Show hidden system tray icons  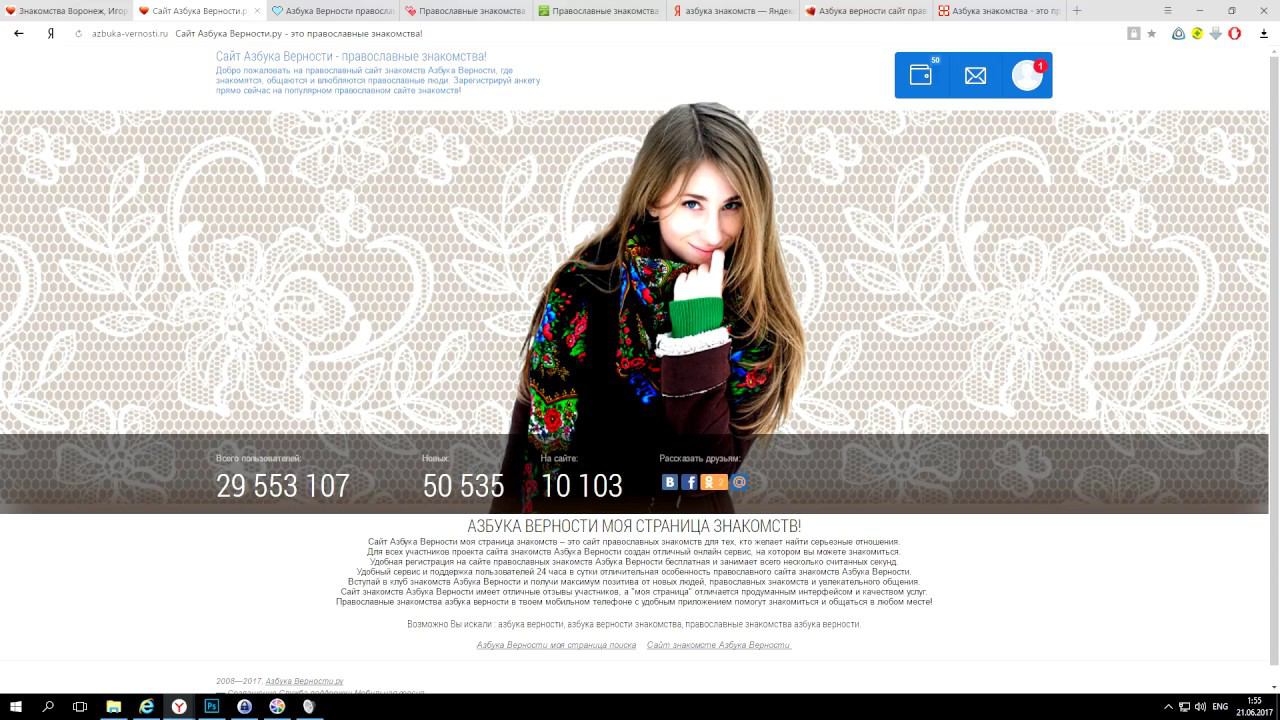(1168, 706)
